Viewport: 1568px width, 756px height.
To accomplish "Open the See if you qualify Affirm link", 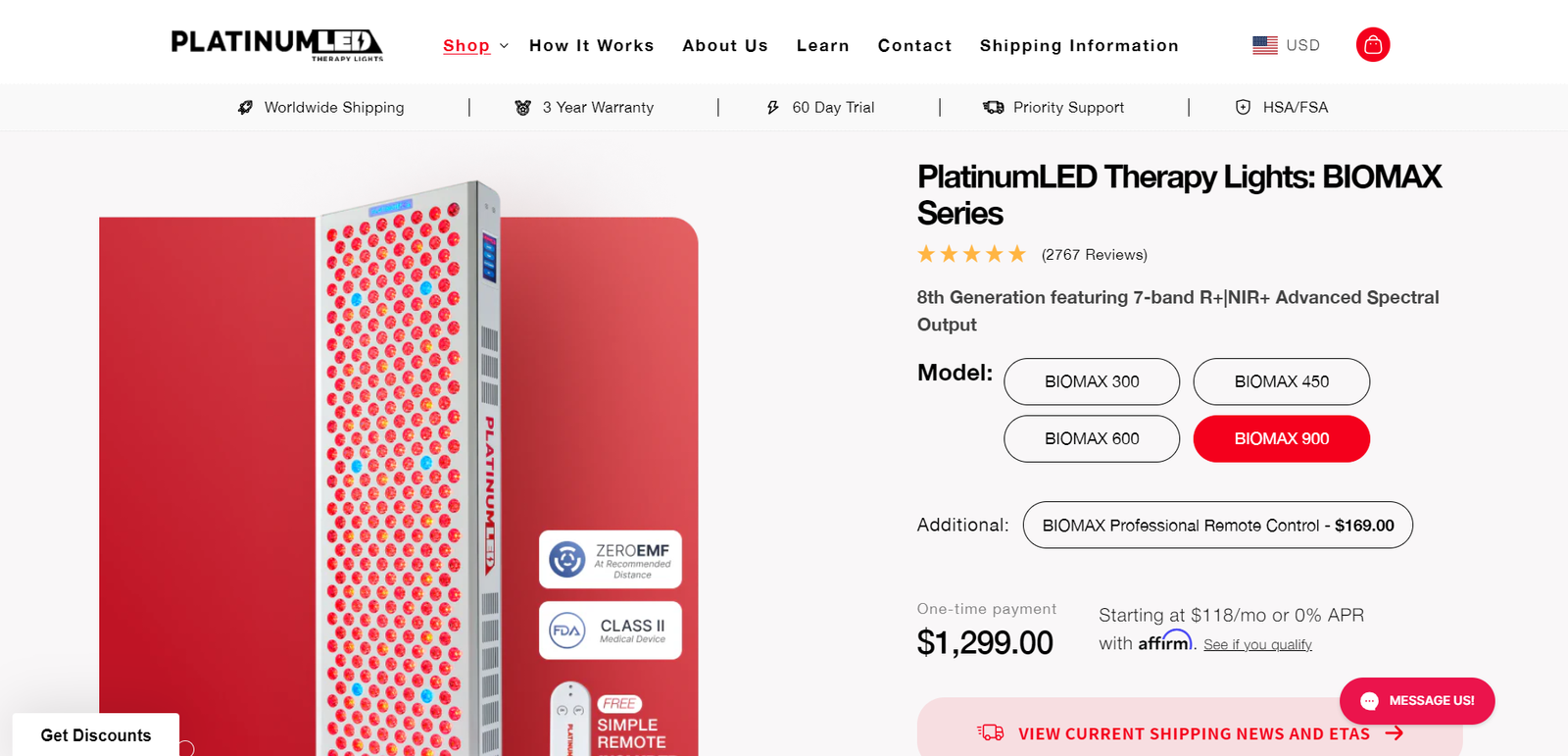I will point(1257,644).
